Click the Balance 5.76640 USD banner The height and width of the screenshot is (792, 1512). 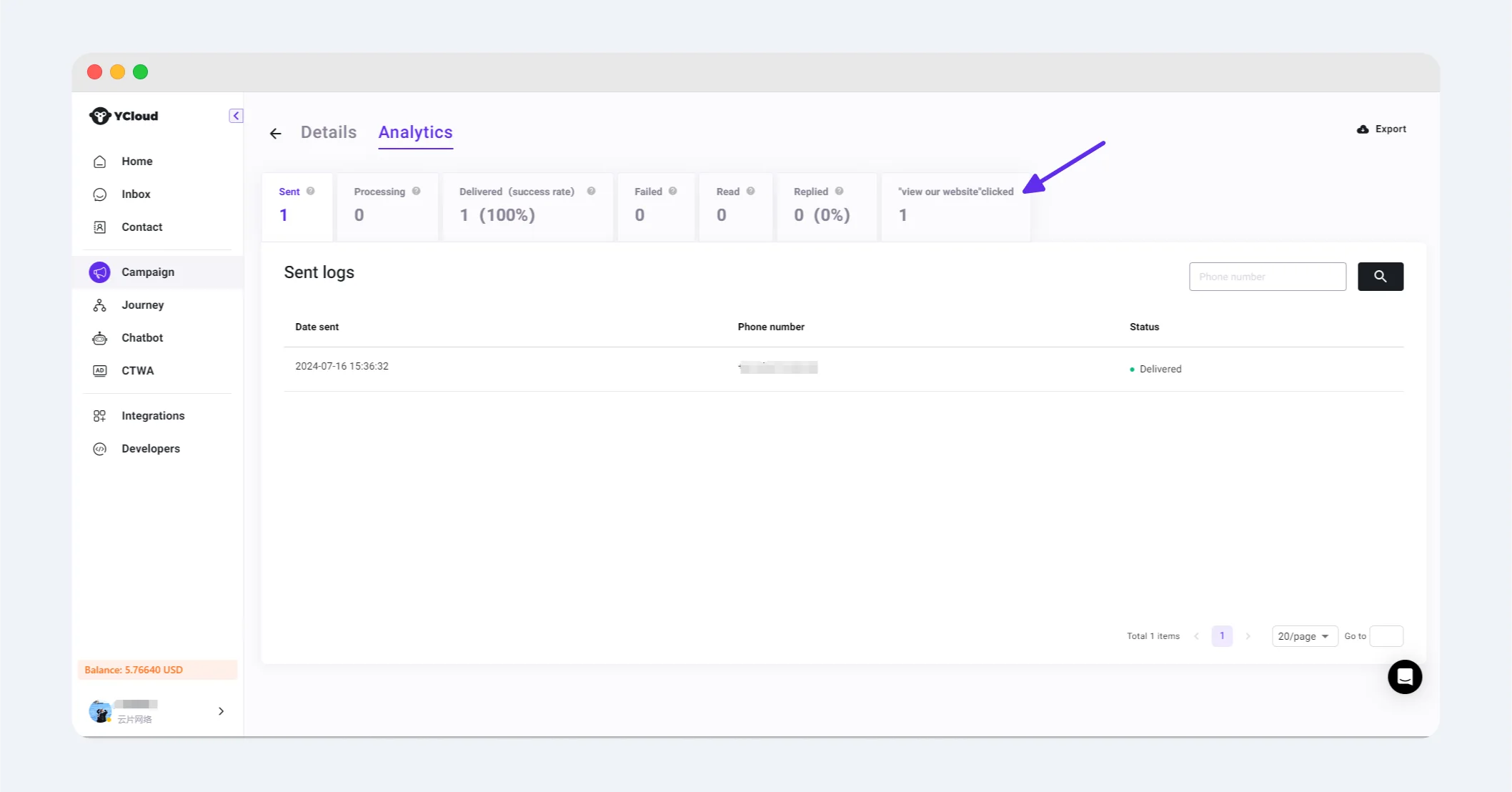(x=157, y=670)
